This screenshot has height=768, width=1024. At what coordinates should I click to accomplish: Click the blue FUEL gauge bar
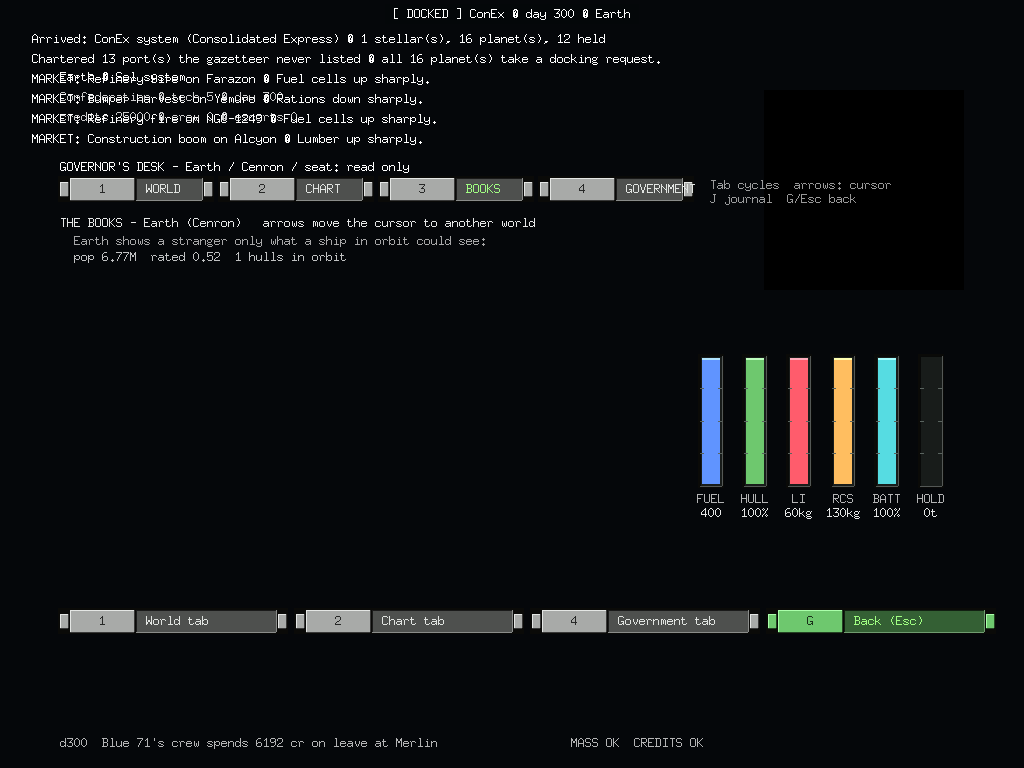pos(711,421)
